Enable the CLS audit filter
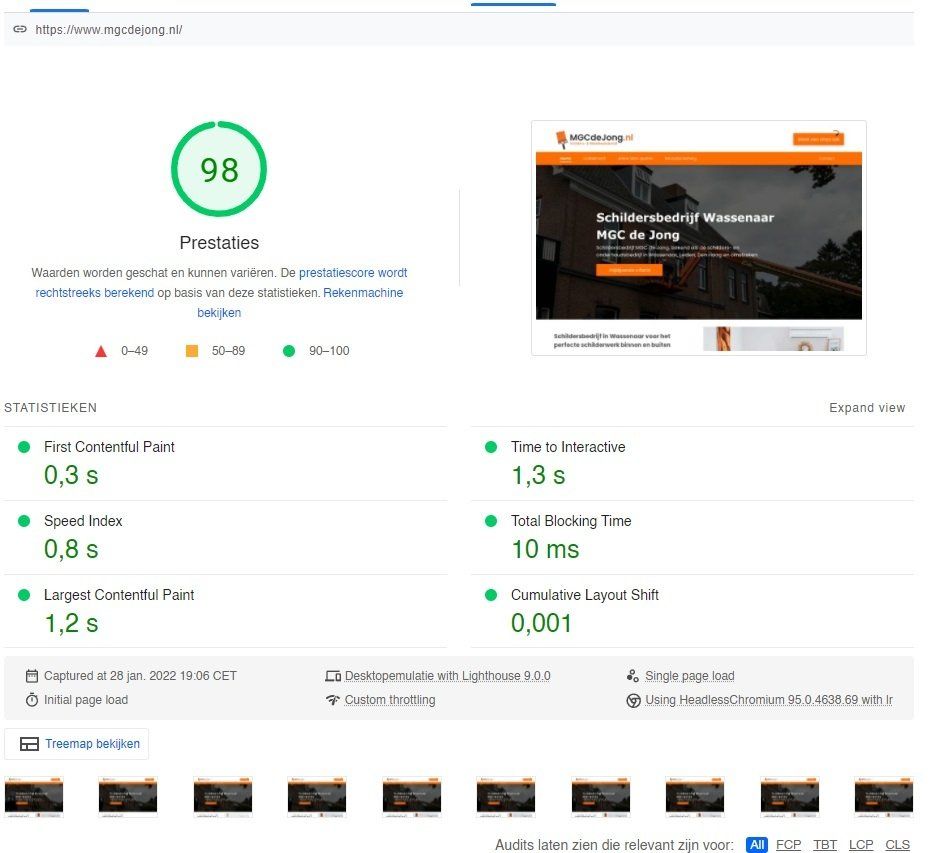Viewport: 933px width, 853px height. pos(897,845)
